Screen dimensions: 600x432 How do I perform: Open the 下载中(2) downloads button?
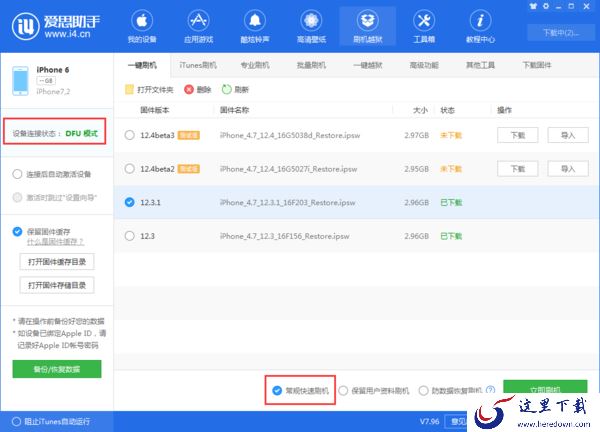[561, 33]
